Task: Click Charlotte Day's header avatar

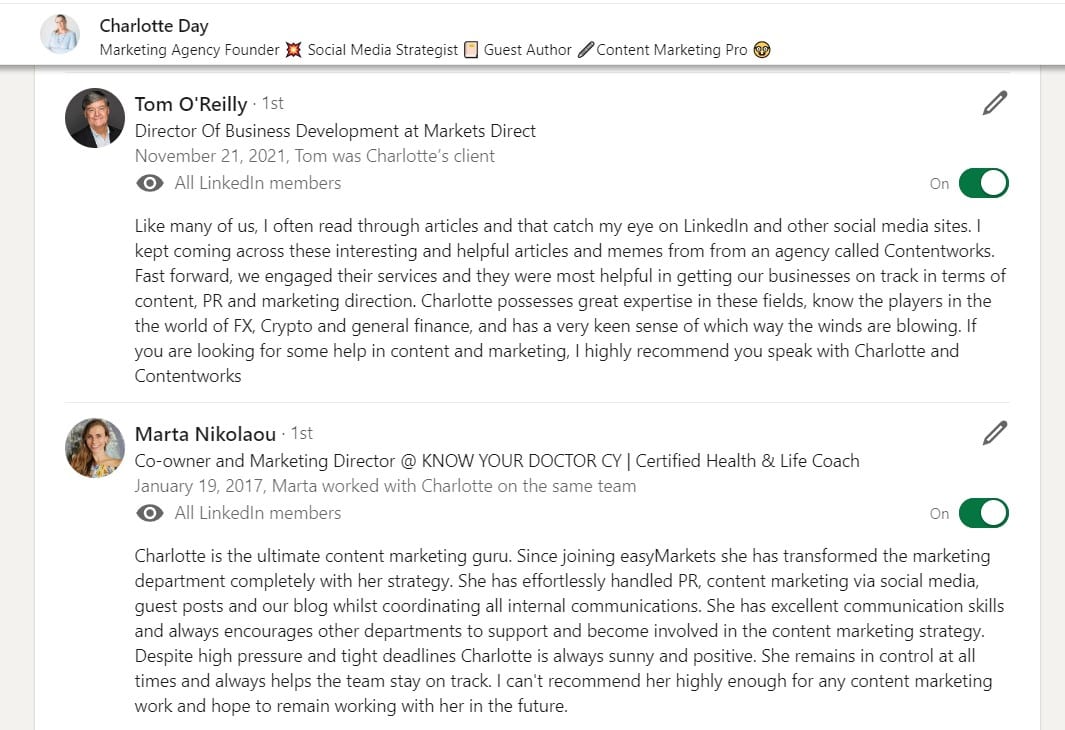Action: (60, 34)
